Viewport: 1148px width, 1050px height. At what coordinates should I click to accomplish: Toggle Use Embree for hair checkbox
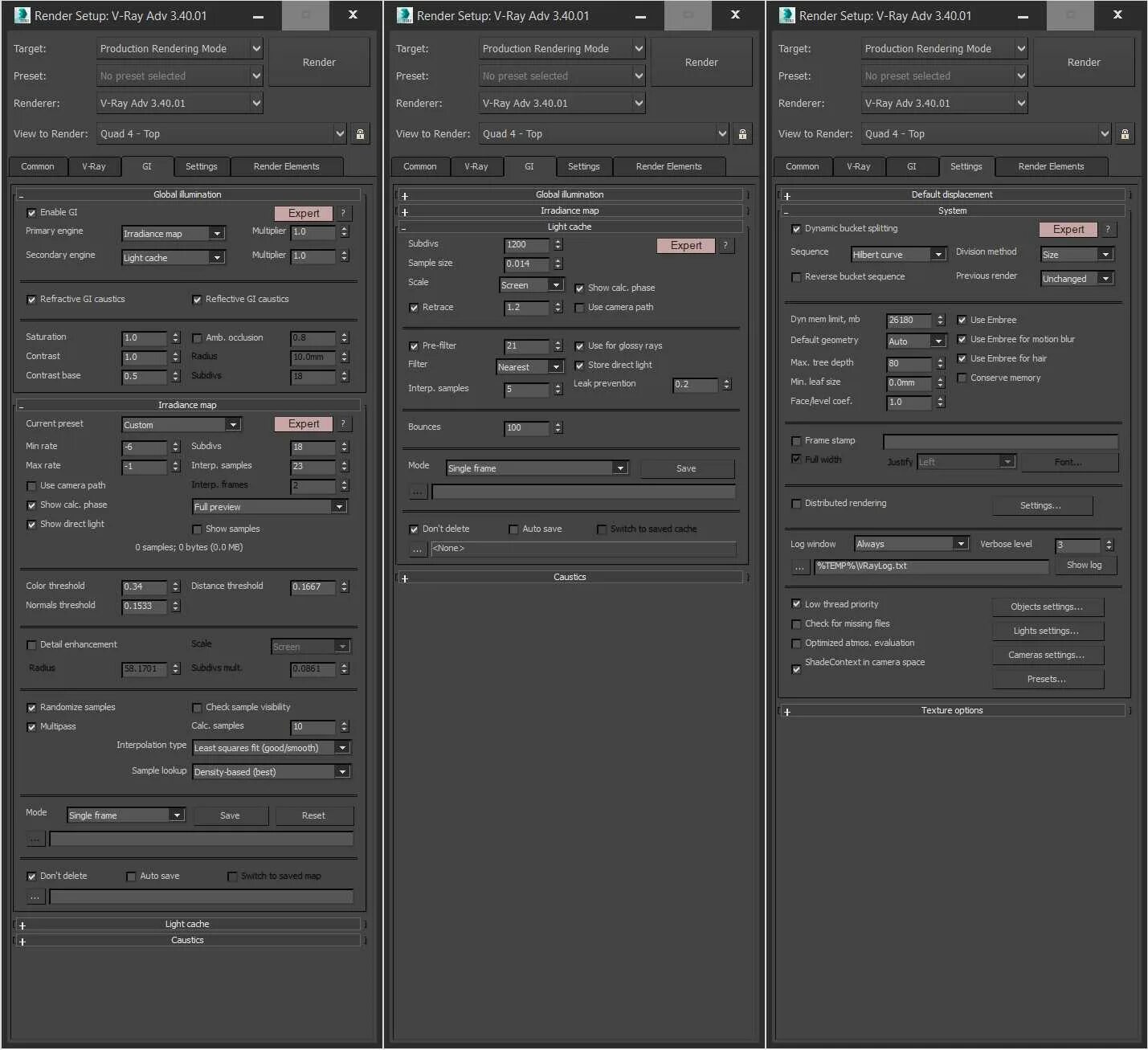[962, 359]
